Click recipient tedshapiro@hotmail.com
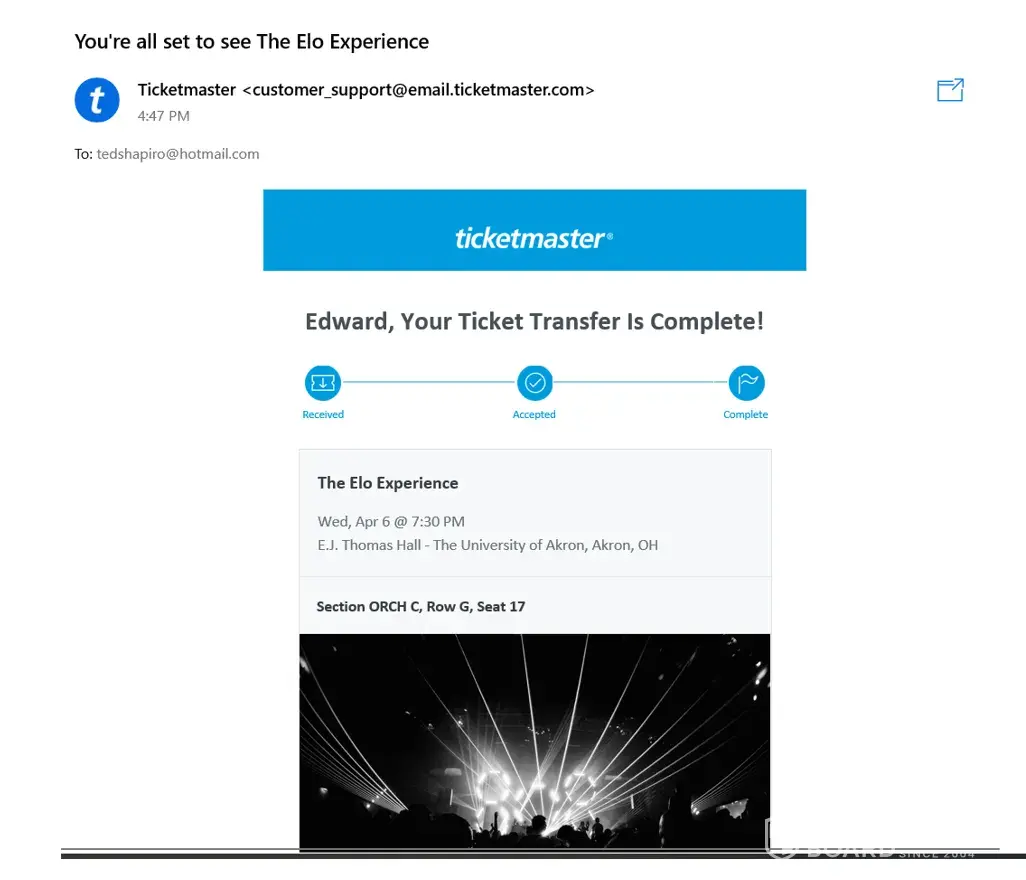Image resolution: width=1026 pixels, height=880 pixels. [178, 154]
